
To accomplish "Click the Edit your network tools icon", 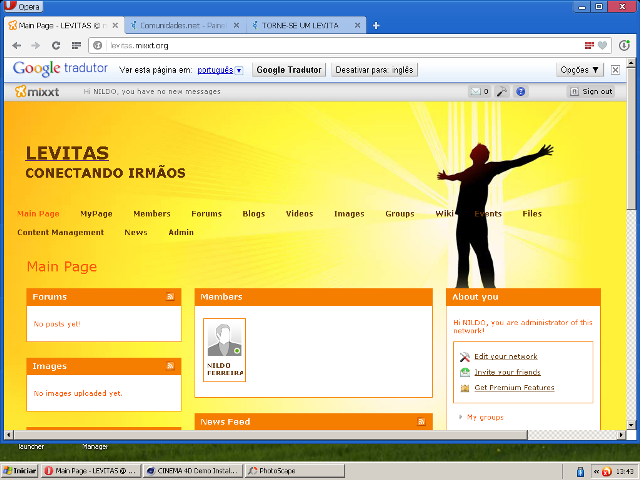I will tap(464, 357).
